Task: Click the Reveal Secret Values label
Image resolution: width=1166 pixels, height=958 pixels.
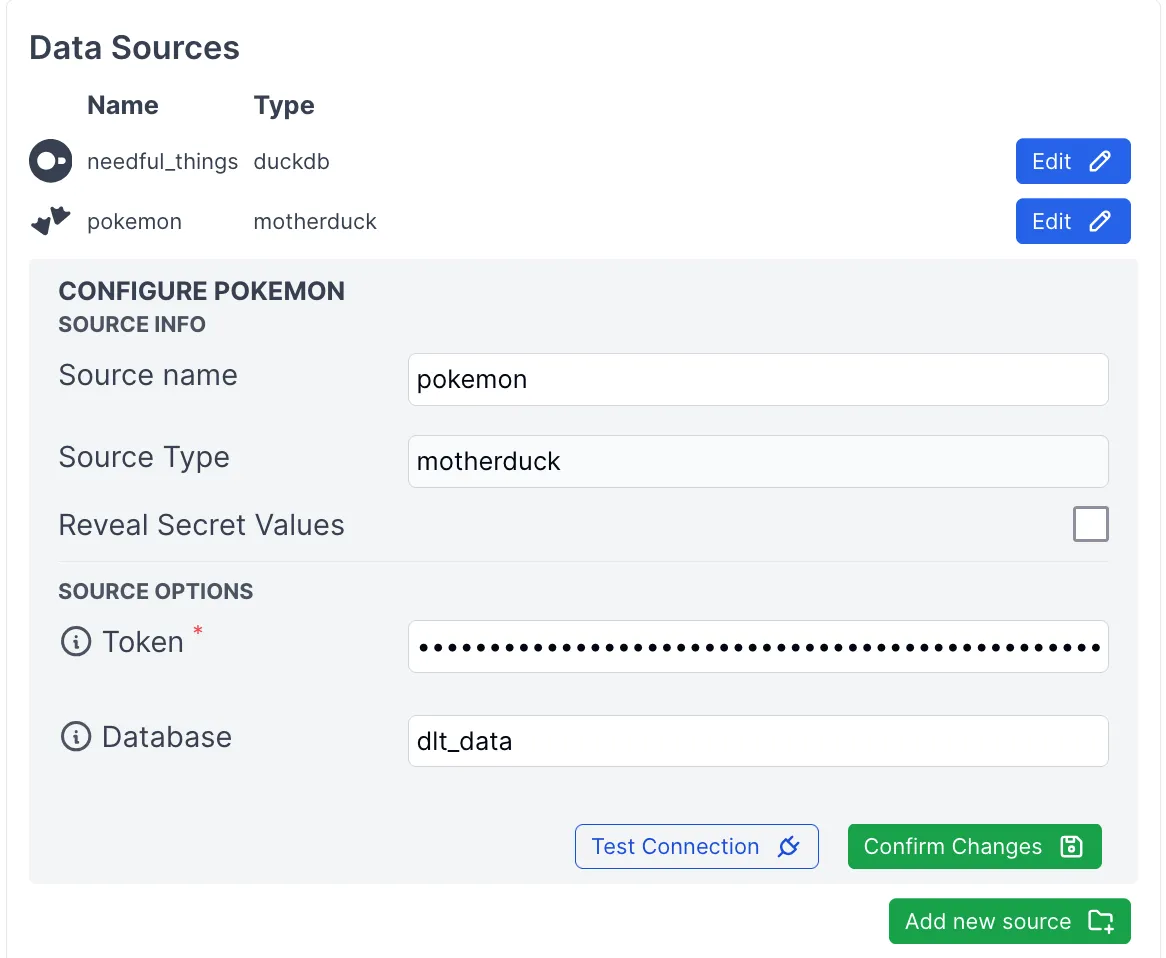Action: pyautogui.click(x=202, y=524)
